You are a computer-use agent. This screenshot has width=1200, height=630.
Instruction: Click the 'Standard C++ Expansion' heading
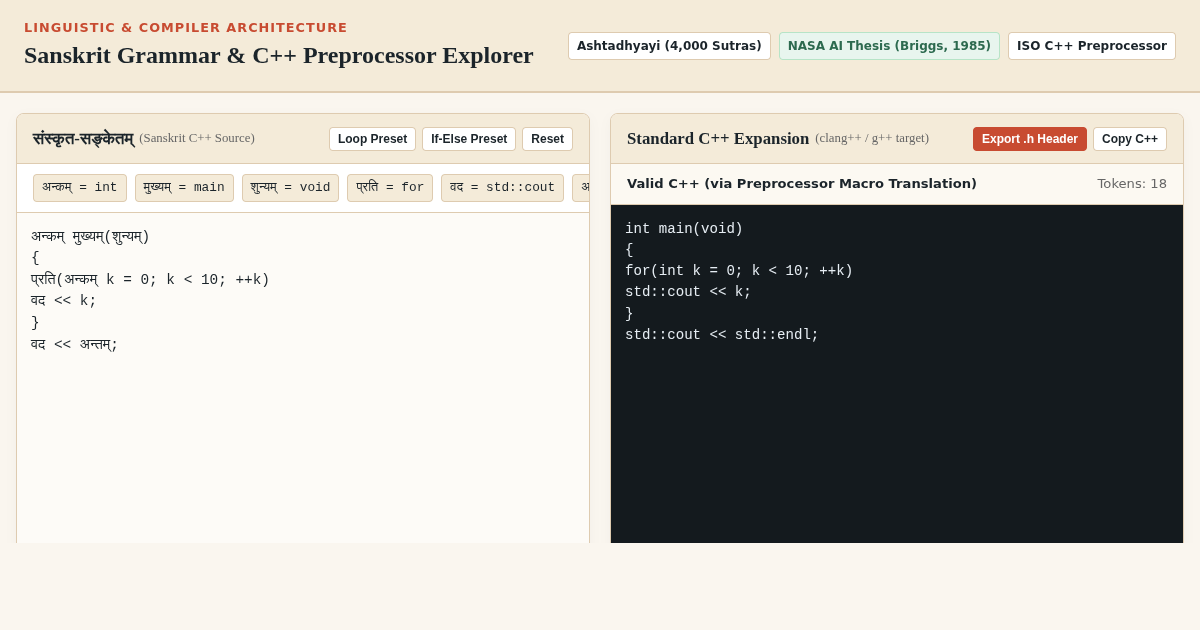(718, 139)
